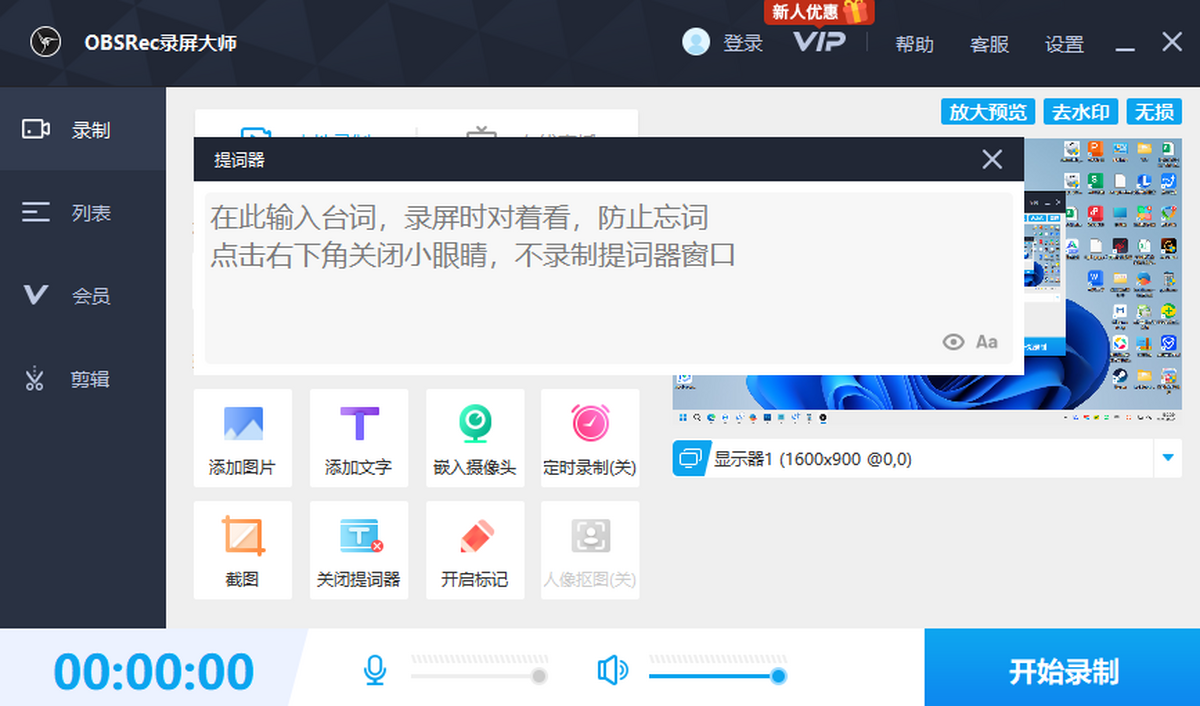Viewport: 1200px width, 706px height.
Task: Click 开始录制 to start recording
Action: tap(1062, 668)
